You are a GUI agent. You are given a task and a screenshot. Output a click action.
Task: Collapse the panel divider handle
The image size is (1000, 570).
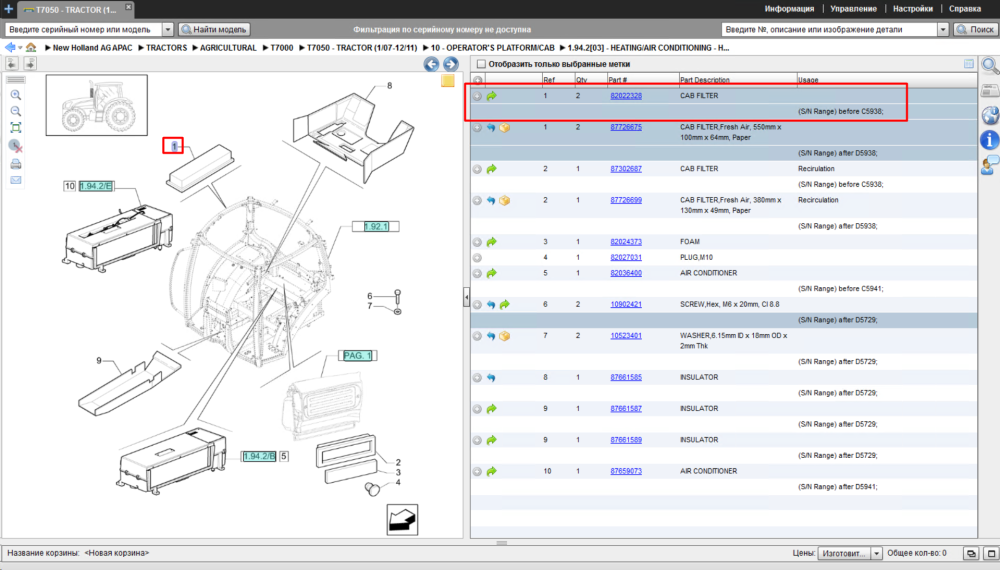pos(466,296)
